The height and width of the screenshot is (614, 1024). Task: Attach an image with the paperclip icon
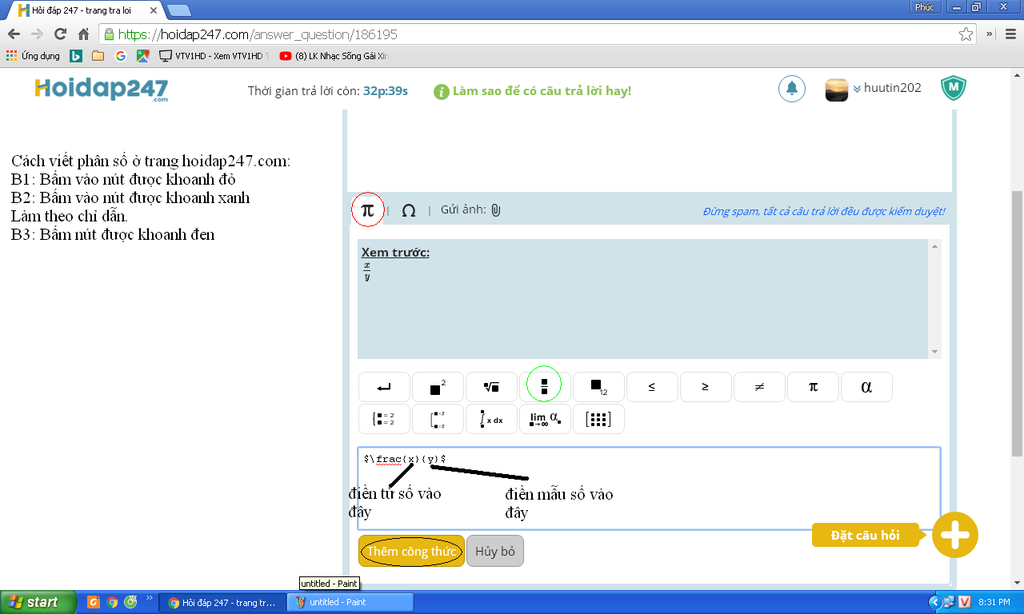[x=496, y=210]
